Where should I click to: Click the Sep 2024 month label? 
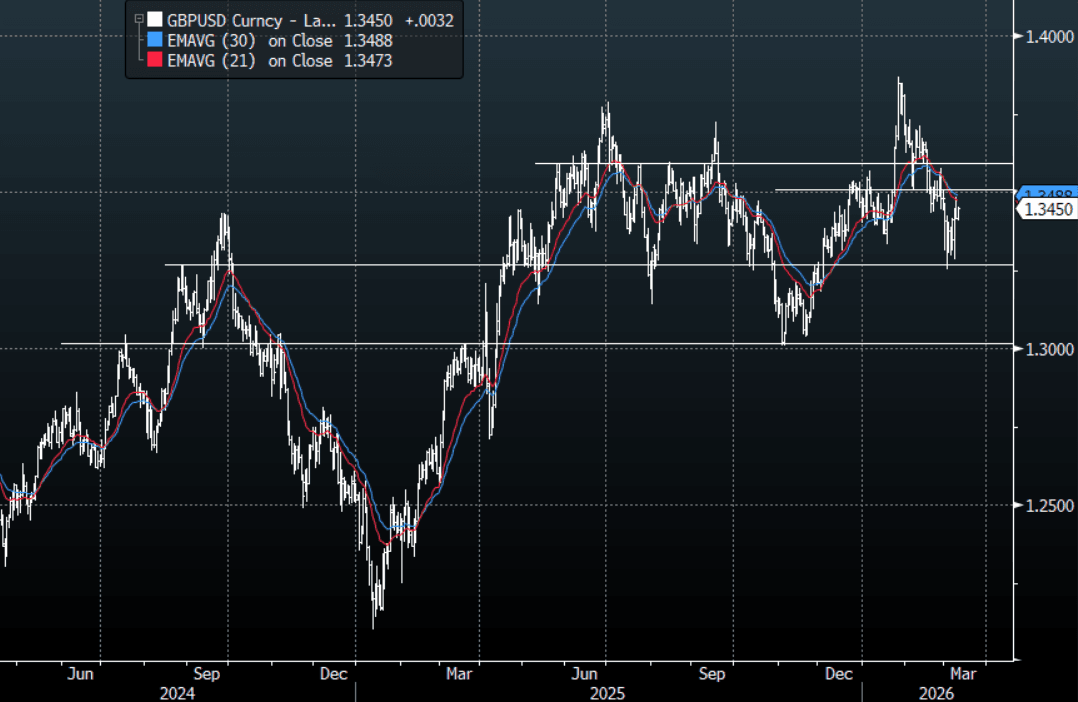[206, 674]
